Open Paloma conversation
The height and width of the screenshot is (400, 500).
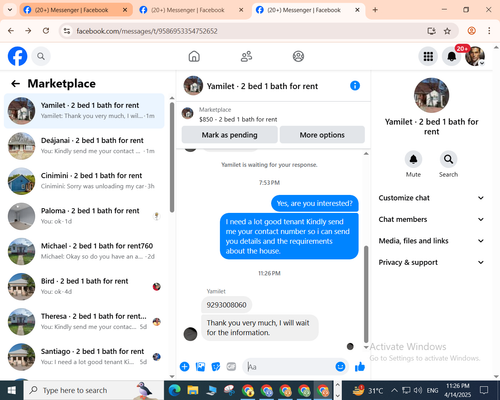[x=84, y=216]
